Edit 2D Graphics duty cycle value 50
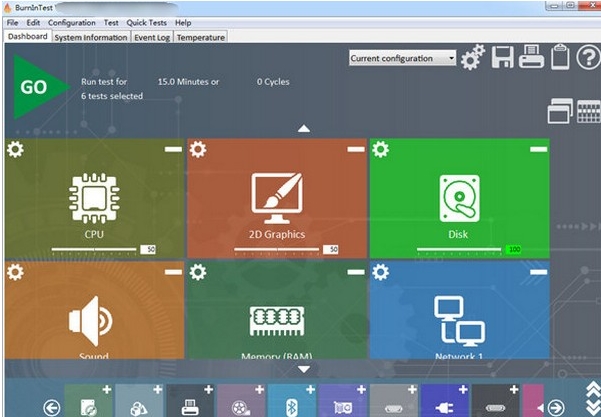 (330, 250)
